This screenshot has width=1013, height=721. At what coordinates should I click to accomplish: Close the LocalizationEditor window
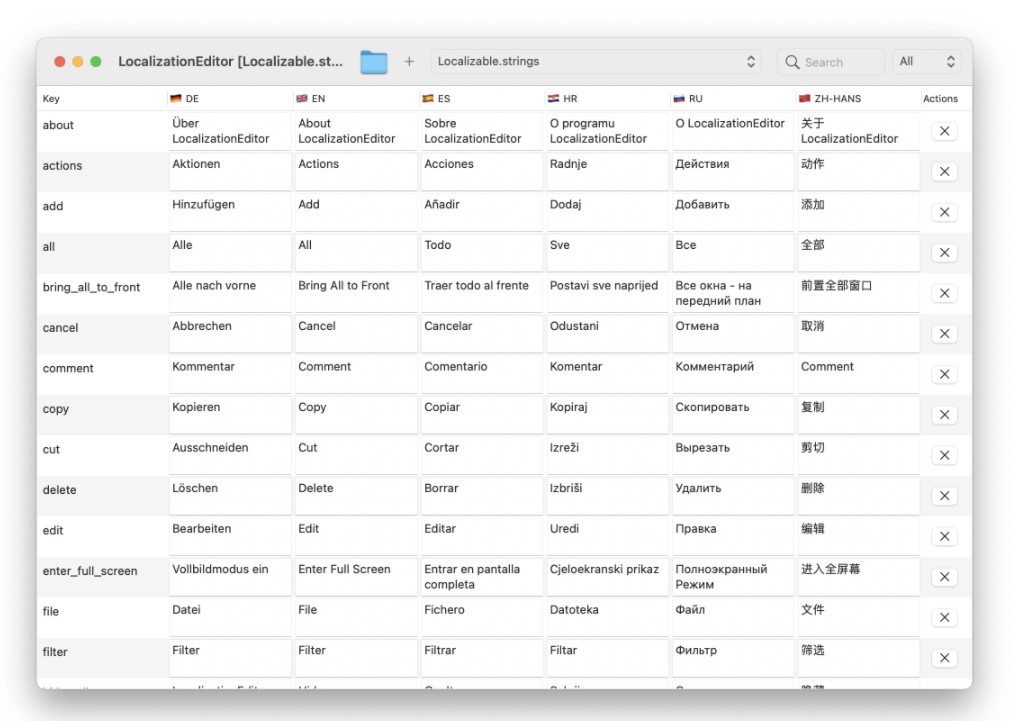click(x=59, y=61)
